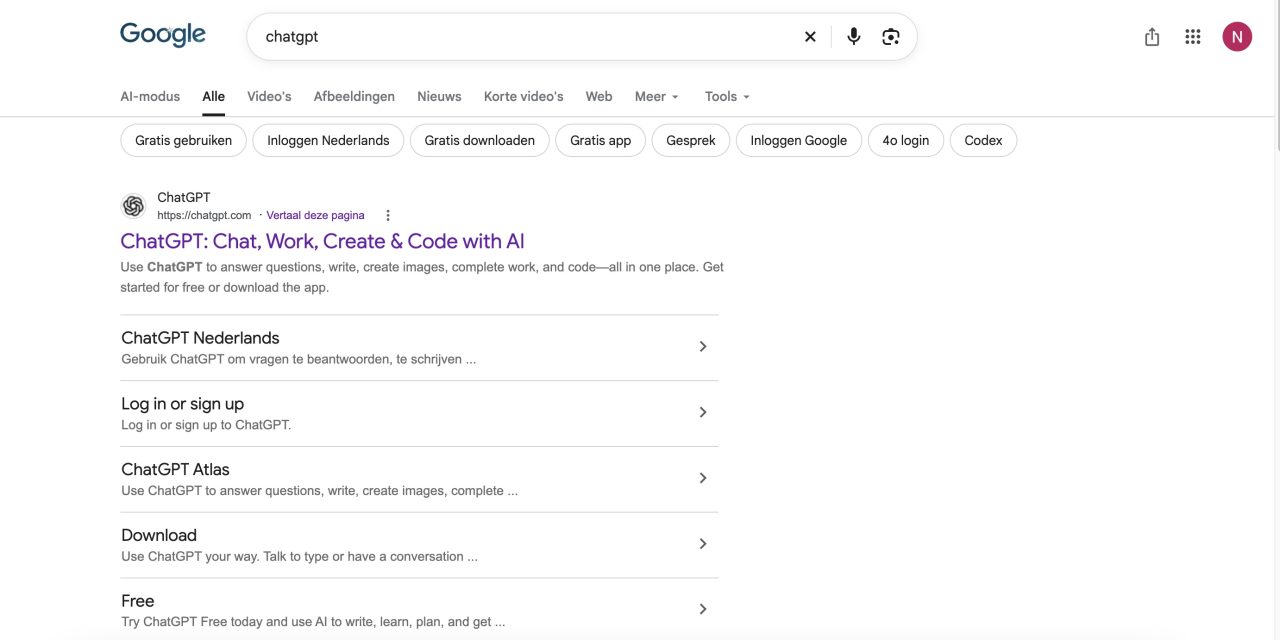This screenshot has width=1280, height=640.
Task: Switch to Korte video's tab
Action: click(524, 96)
